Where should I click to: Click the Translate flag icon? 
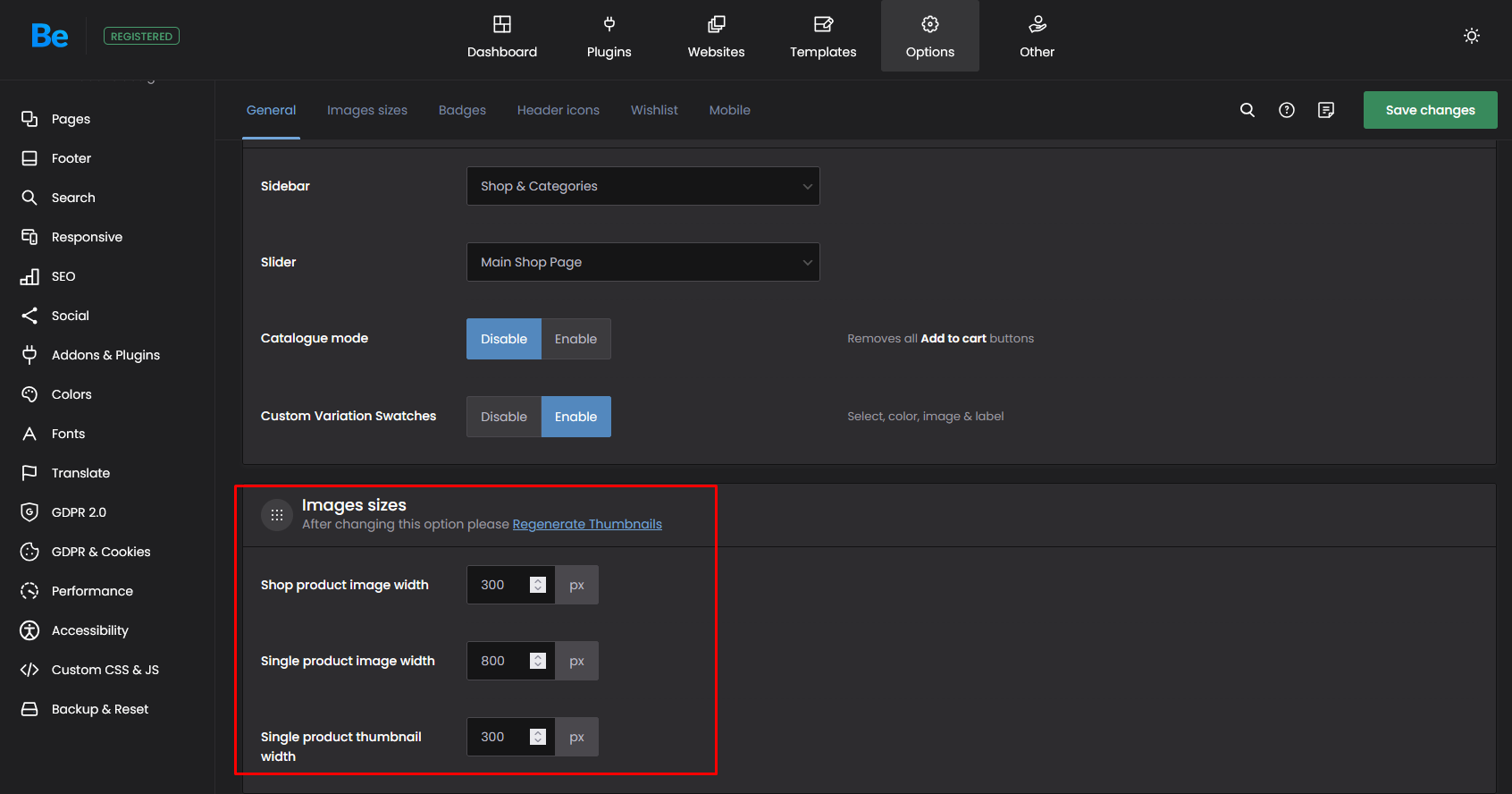29,473
